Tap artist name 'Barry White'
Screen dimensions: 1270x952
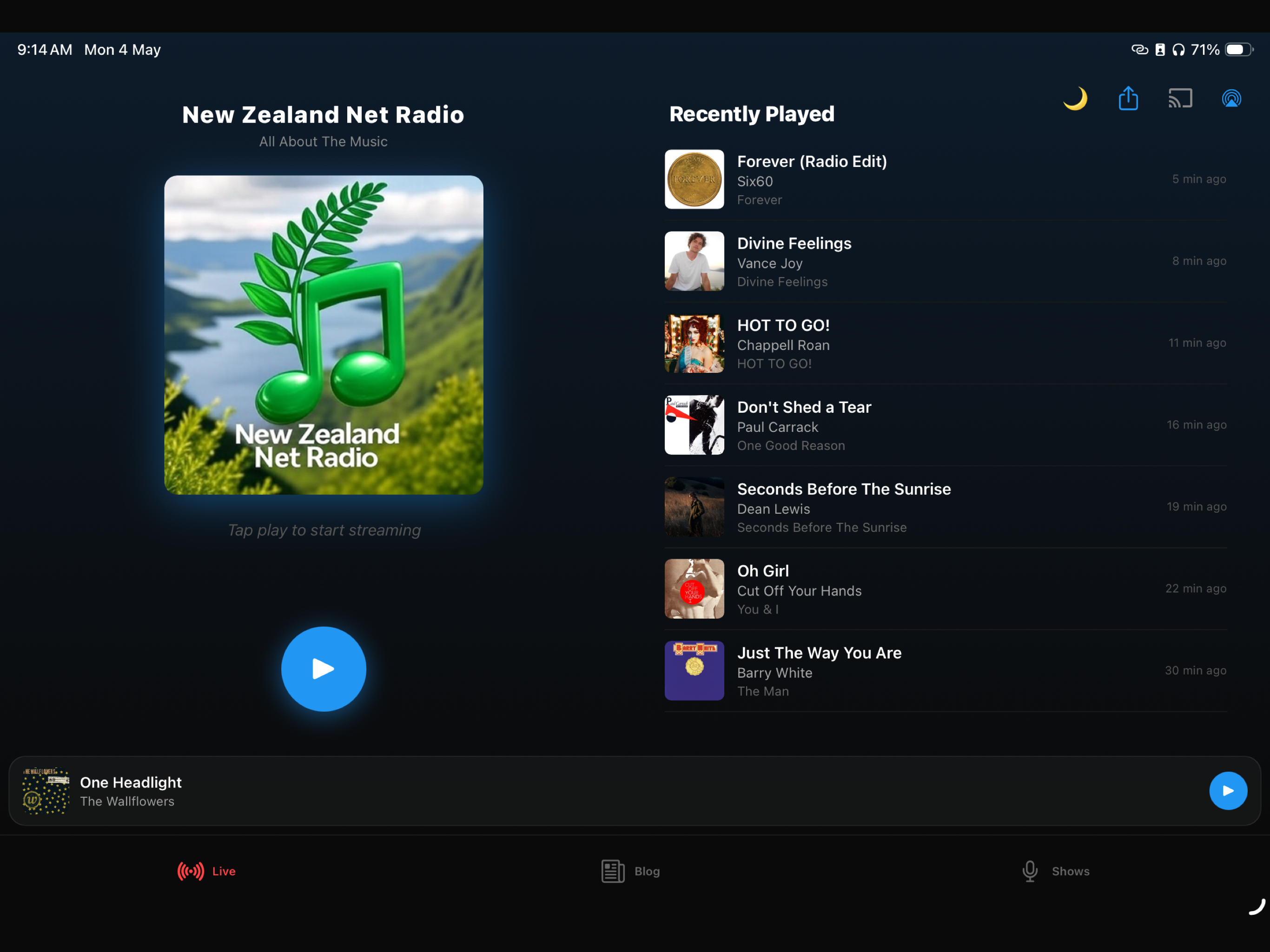tap(774, 673)
